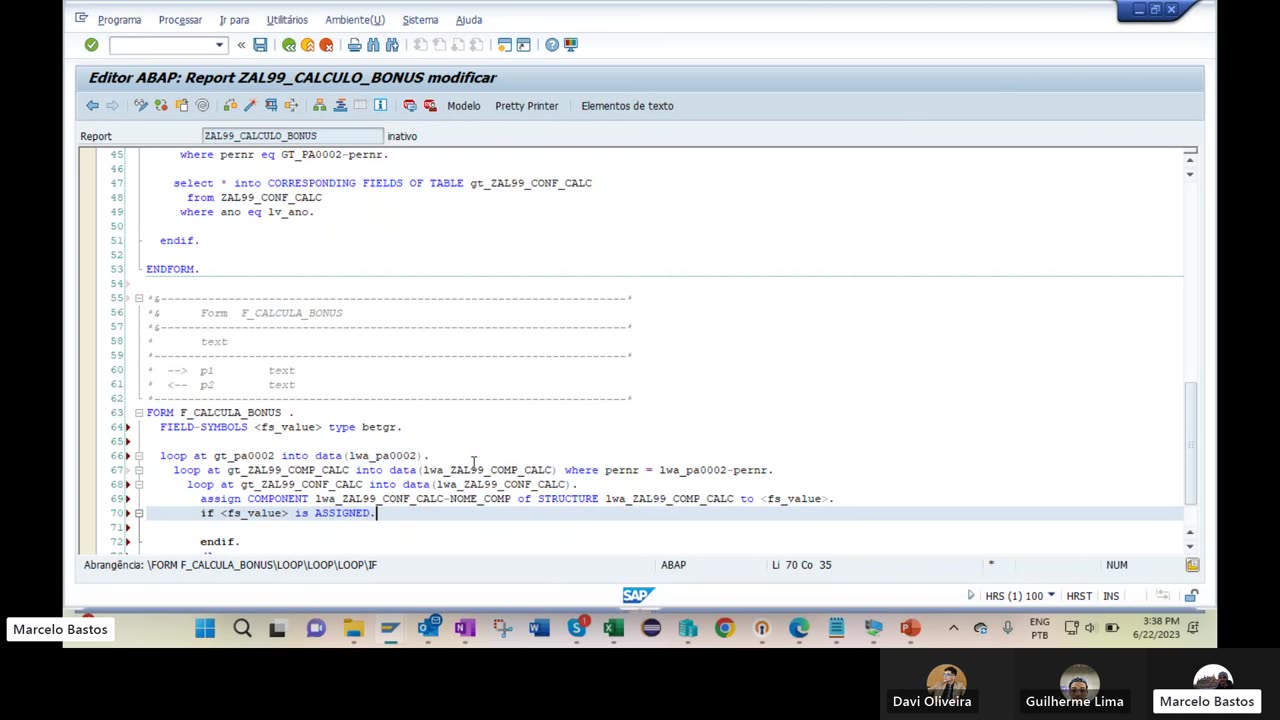Open the Utilitários menu

287,20
